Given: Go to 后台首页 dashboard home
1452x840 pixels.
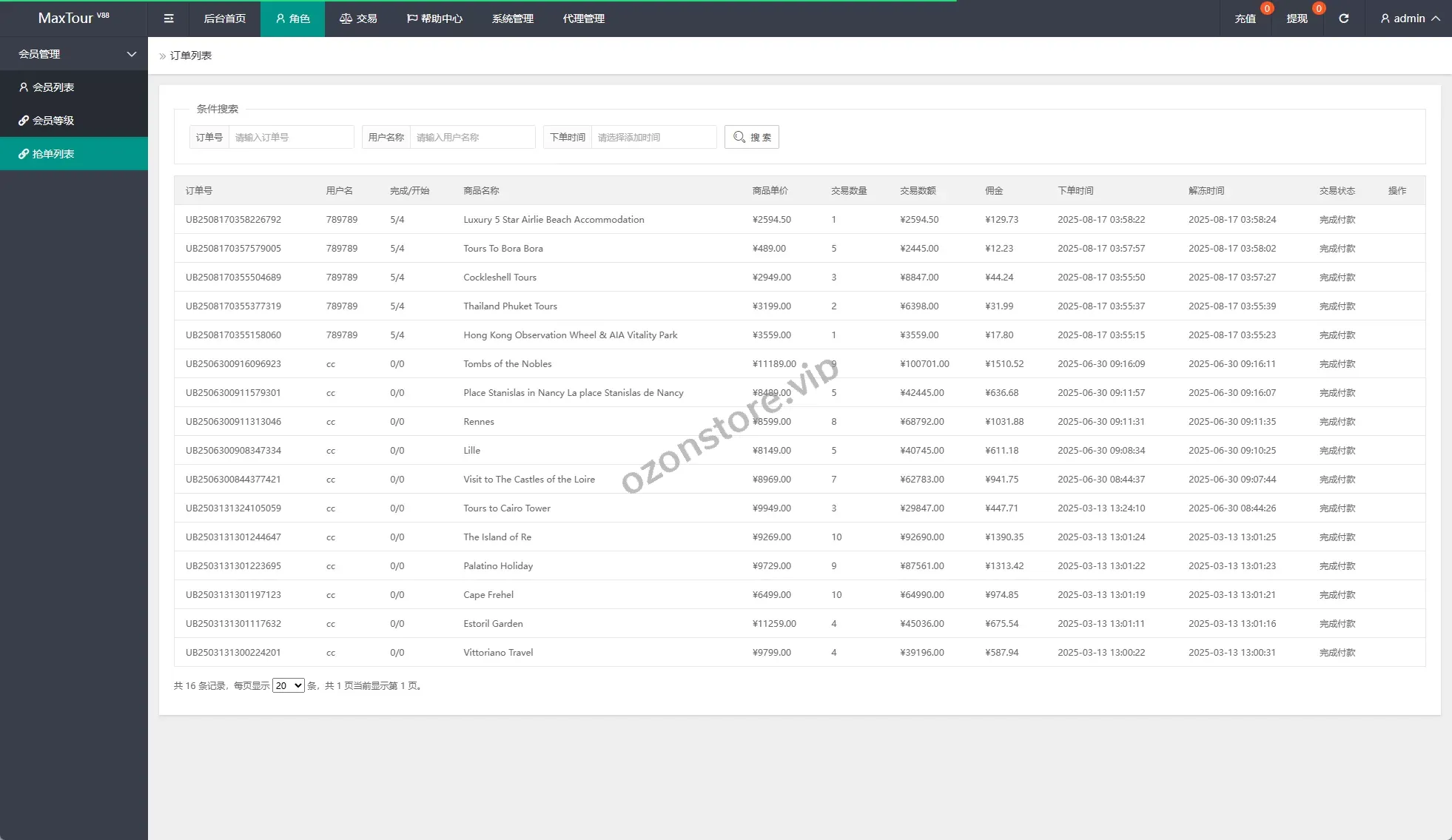Looking at the screenshot, I should pos(224,19).
